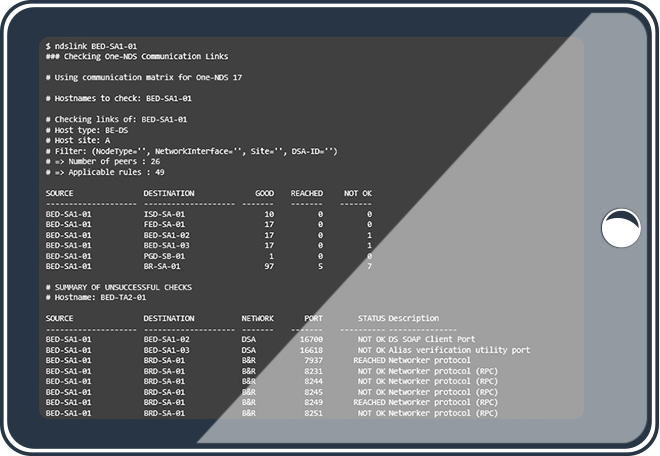660x456 pixels.
Task: Click 'Networker protocol' description in port 7937 row
Action: (429, 360)
